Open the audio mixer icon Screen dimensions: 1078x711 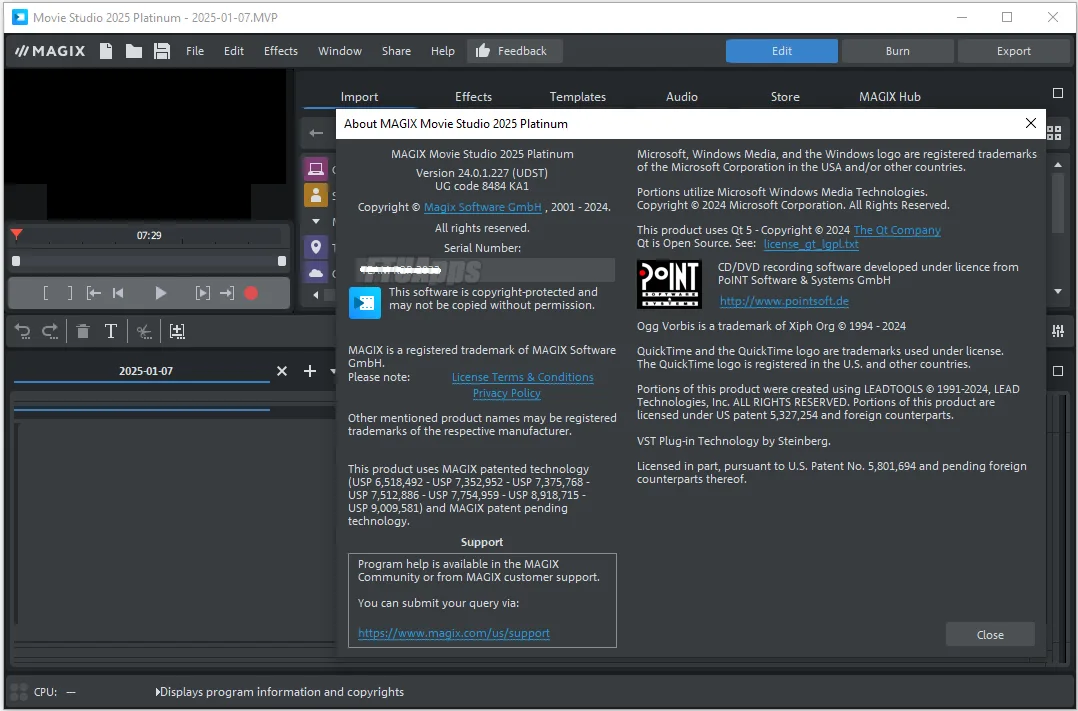[1057, 331]
